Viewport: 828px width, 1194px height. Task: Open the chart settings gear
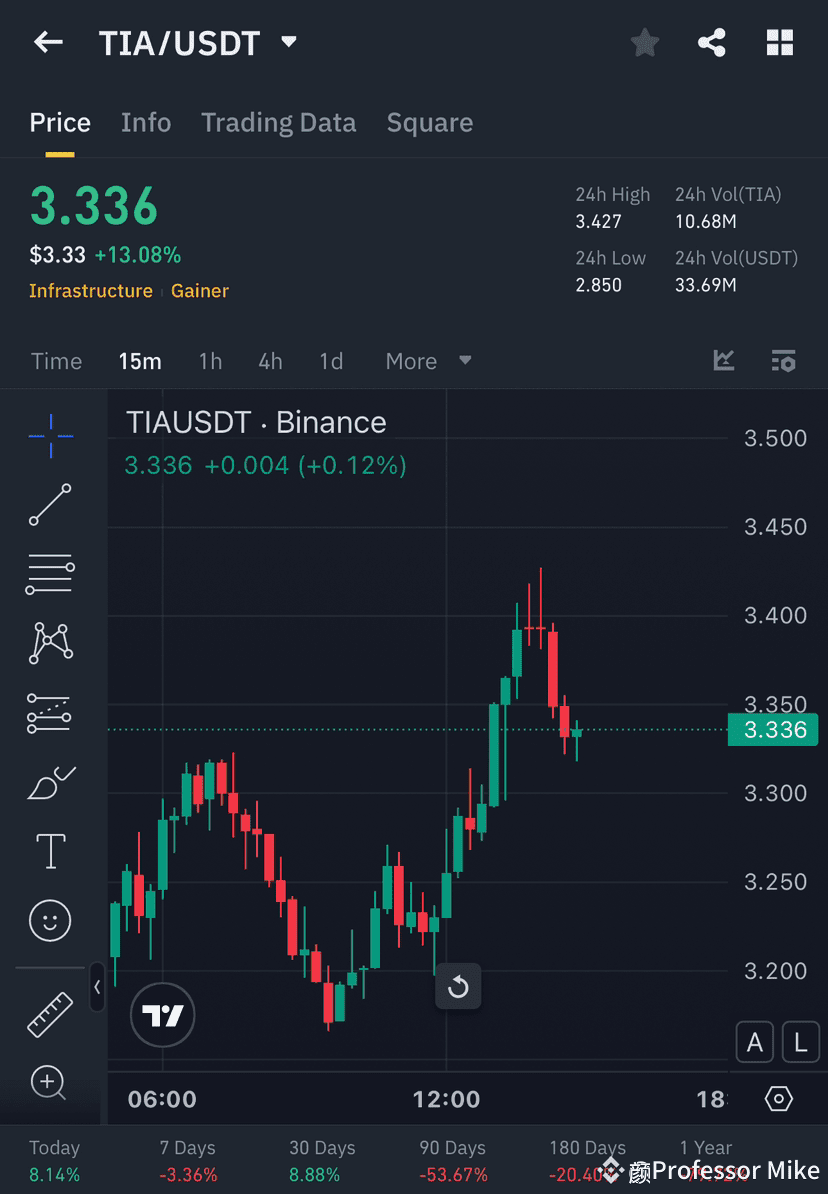pos(779,1098)
